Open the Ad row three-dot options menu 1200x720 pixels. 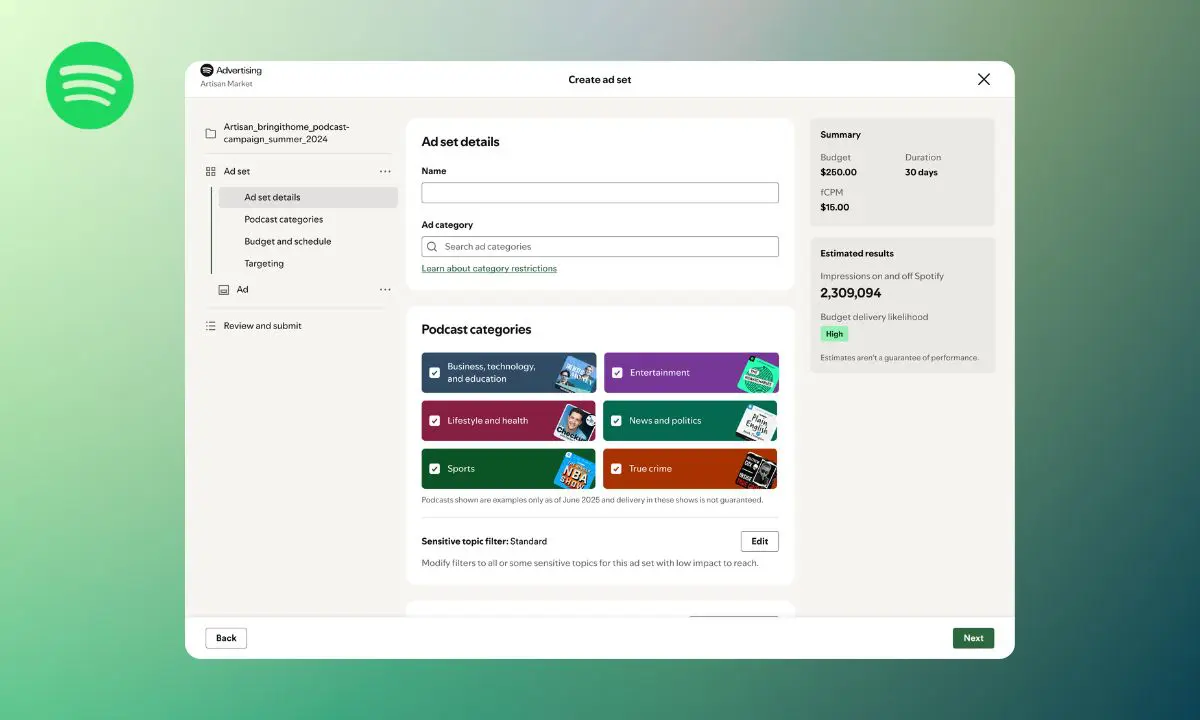[385, 290]
